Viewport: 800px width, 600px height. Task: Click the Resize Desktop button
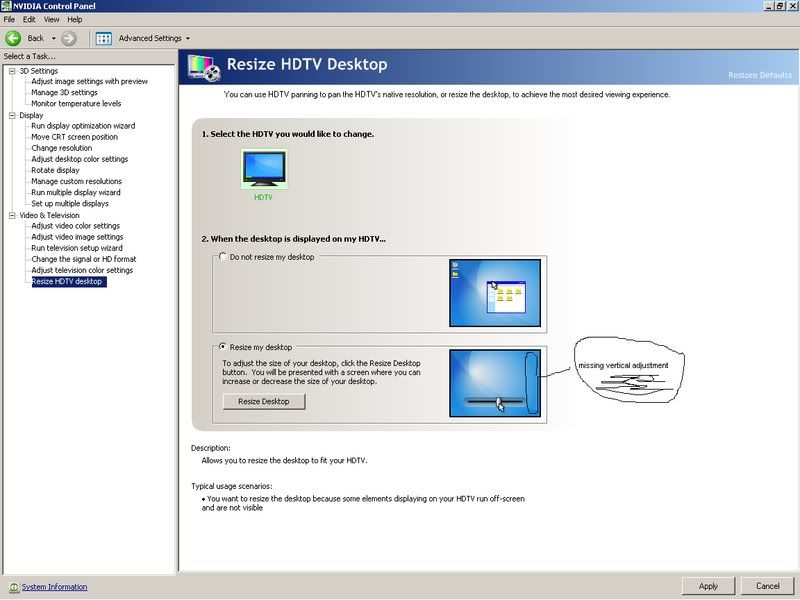pyautogui.click(x=264, y=402)
